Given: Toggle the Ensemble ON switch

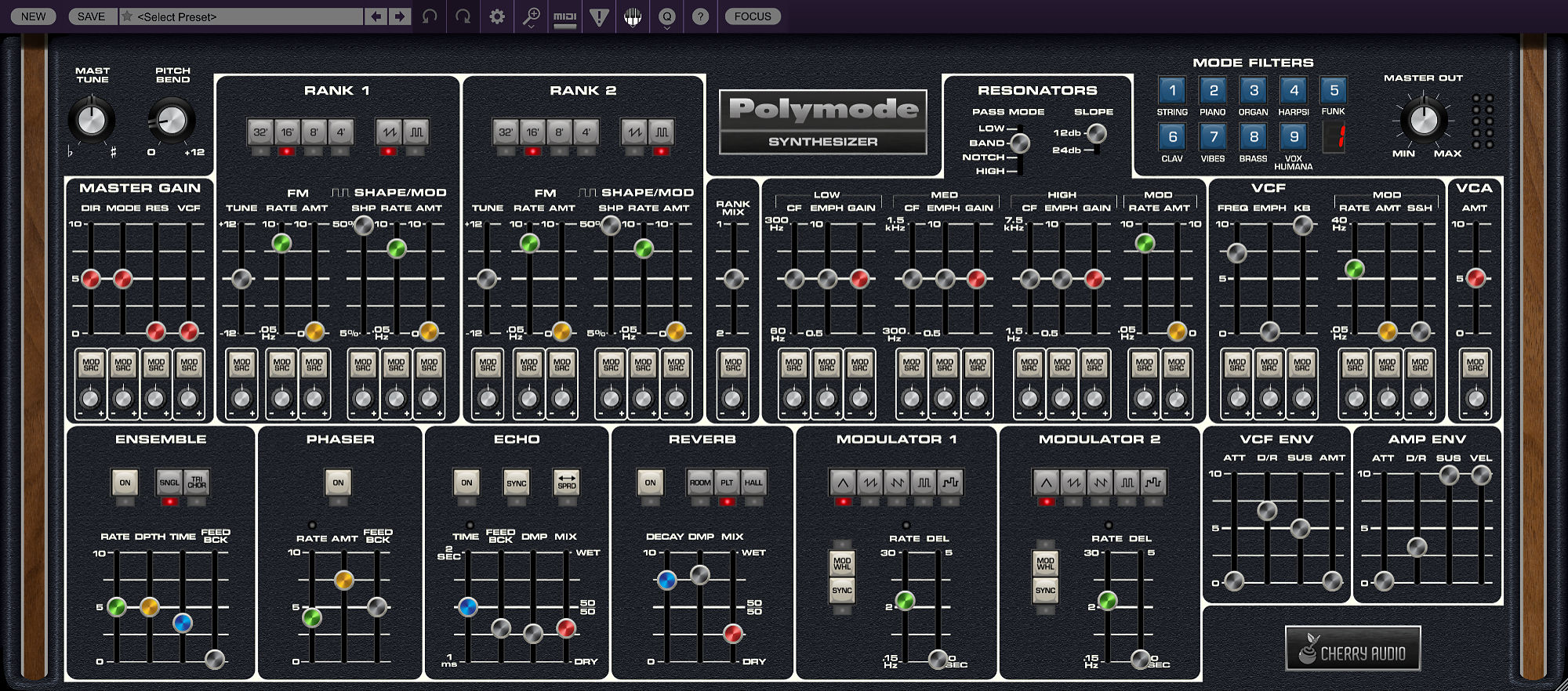Looking at the screenshot, I should pos(125,483).
